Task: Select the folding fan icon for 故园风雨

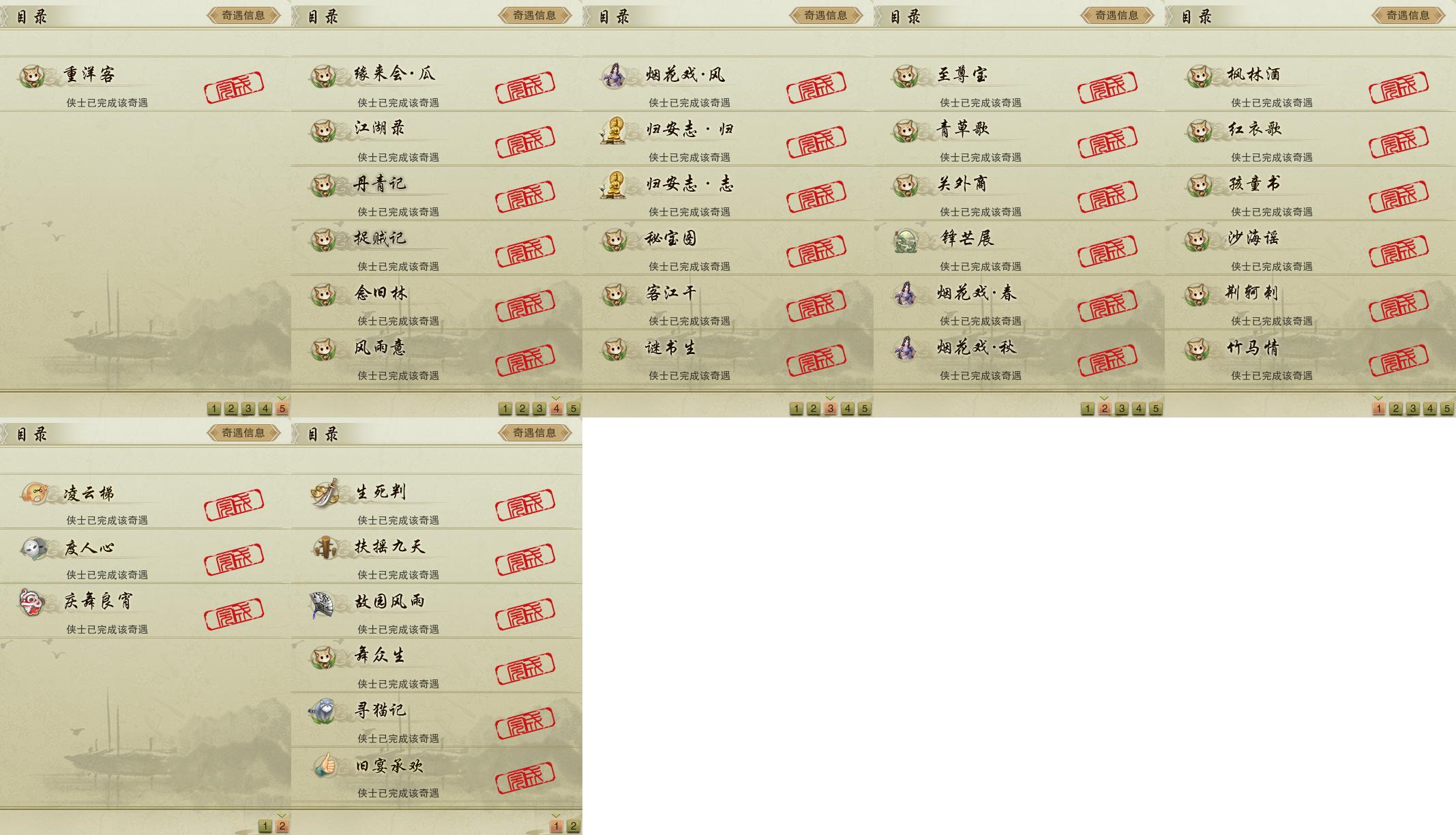Action: (x=322, y=603)
